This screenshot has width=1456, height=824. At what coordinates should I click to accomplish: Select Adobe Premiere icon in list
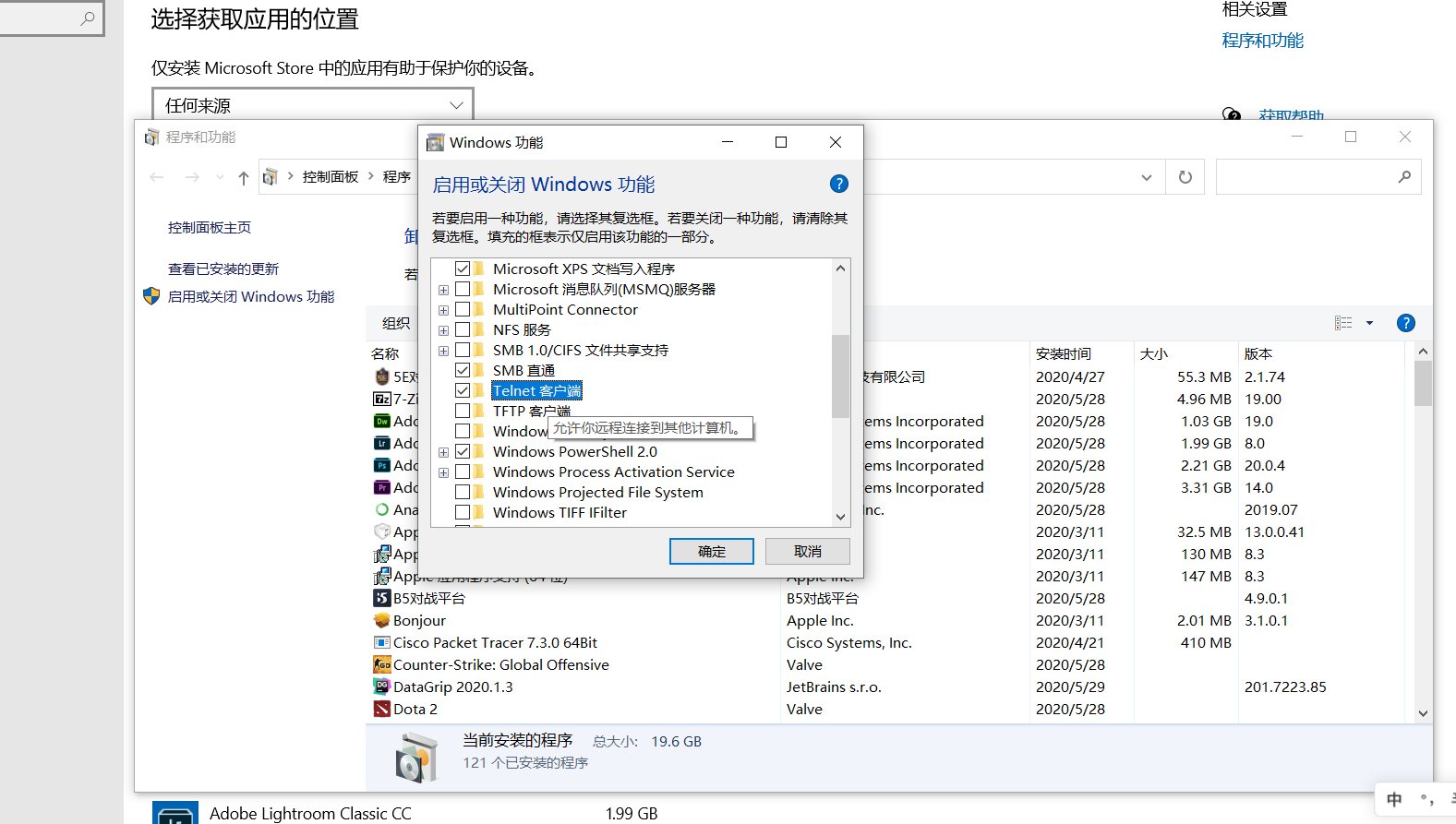(x=382, y=487)
